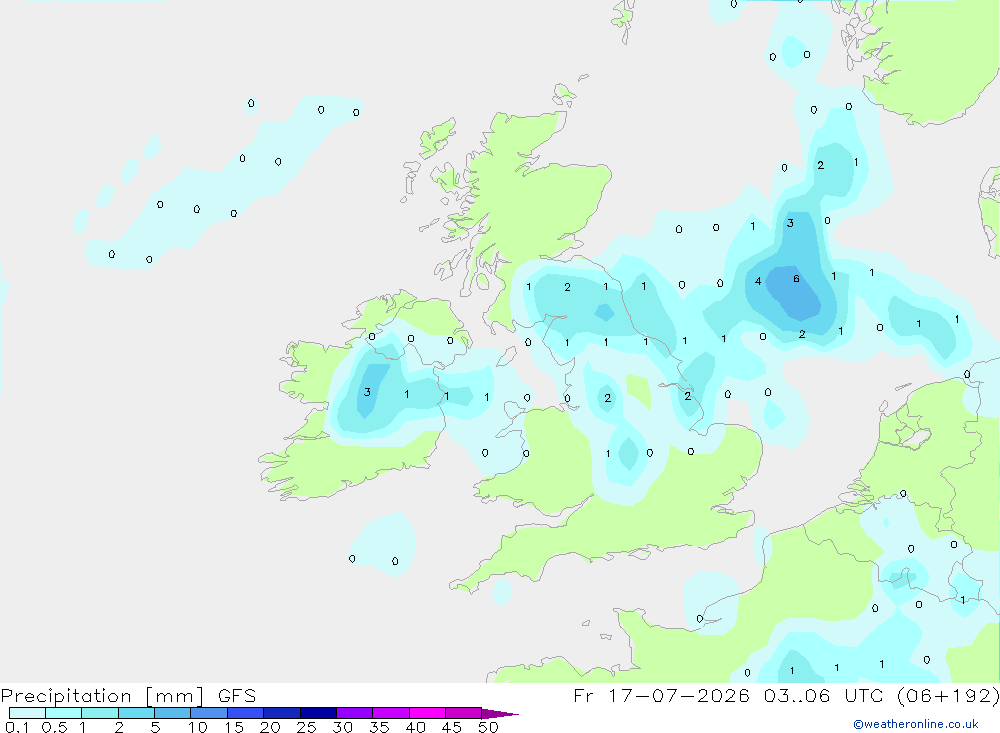
Task: Click the '10' legend scale label
Action: pyautogui.click(x=198, y=727)
